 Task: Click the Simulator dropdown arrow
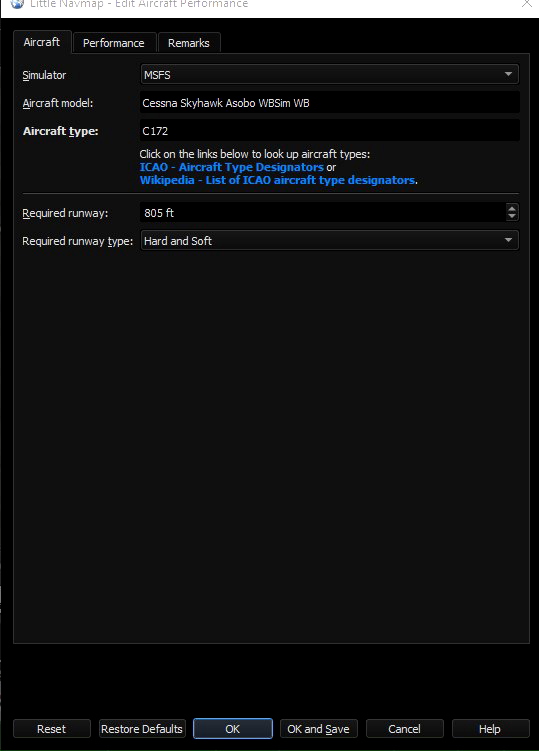point(508,74)
